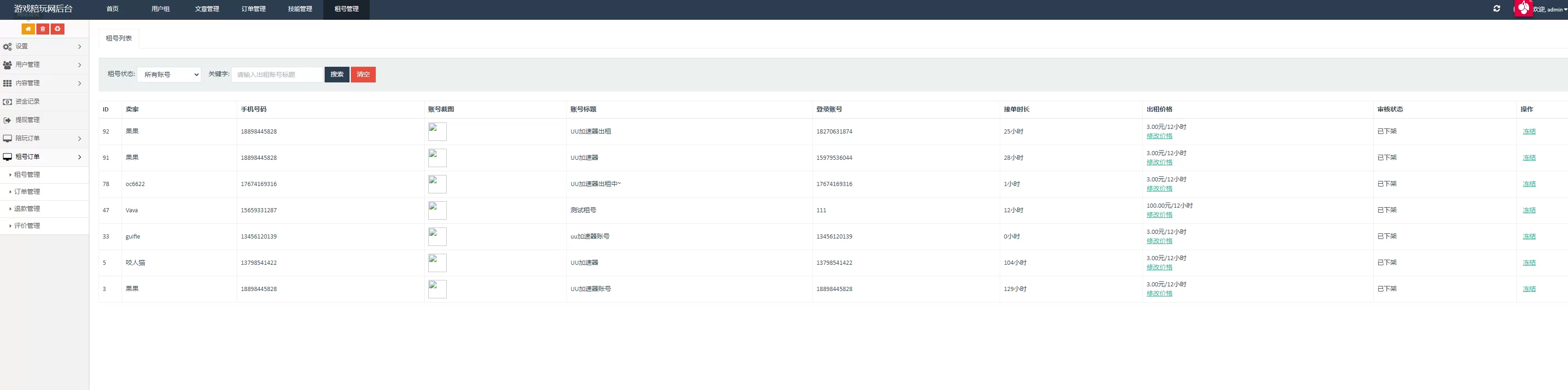Click the refresh icon in top bar
1568x390 pixels.
pos(1497,8)
